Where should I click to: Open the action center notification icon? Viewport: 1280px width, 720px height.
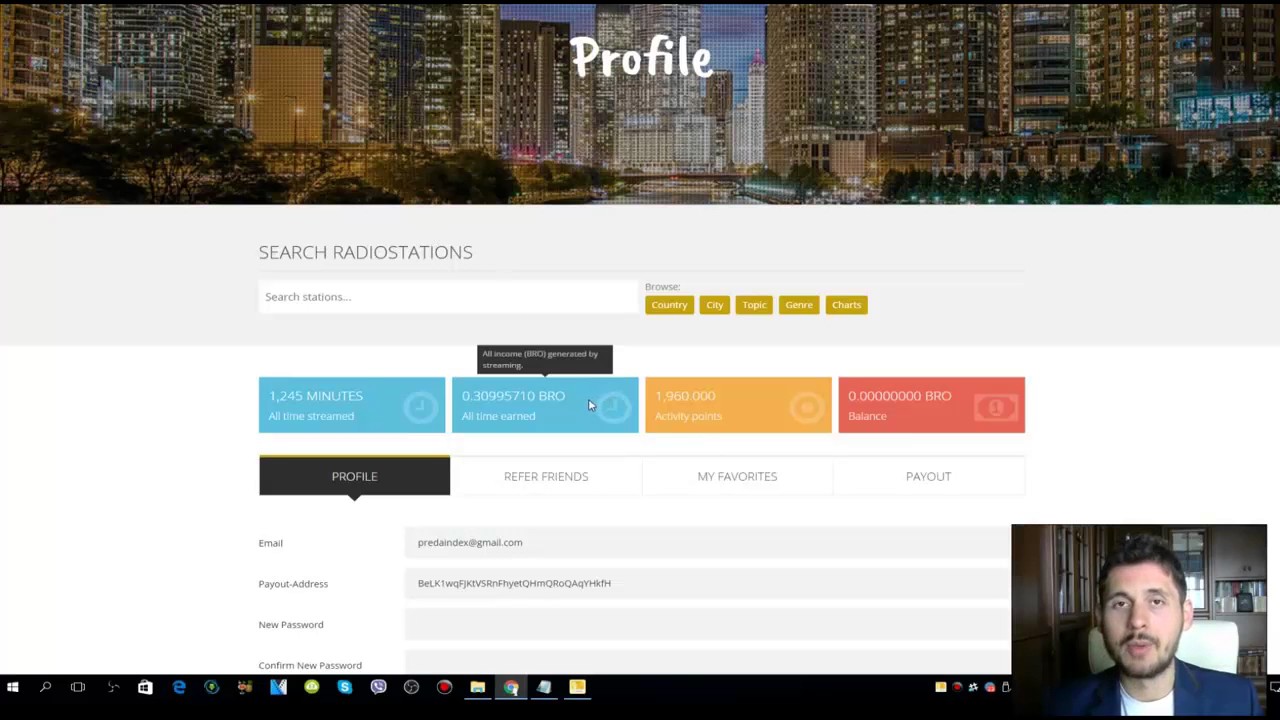(1274, 687)
